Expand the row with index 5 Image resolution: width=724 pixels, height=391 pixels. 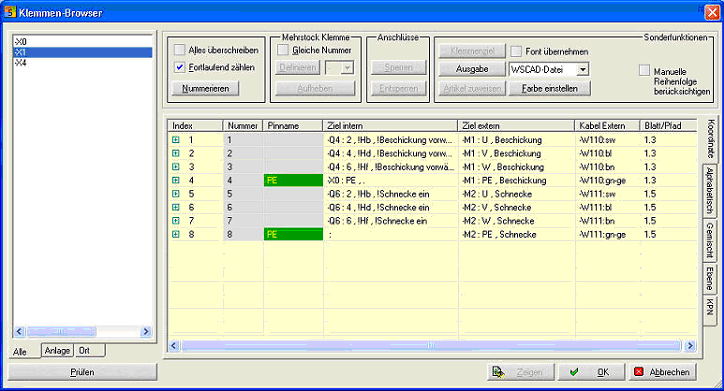175,193
